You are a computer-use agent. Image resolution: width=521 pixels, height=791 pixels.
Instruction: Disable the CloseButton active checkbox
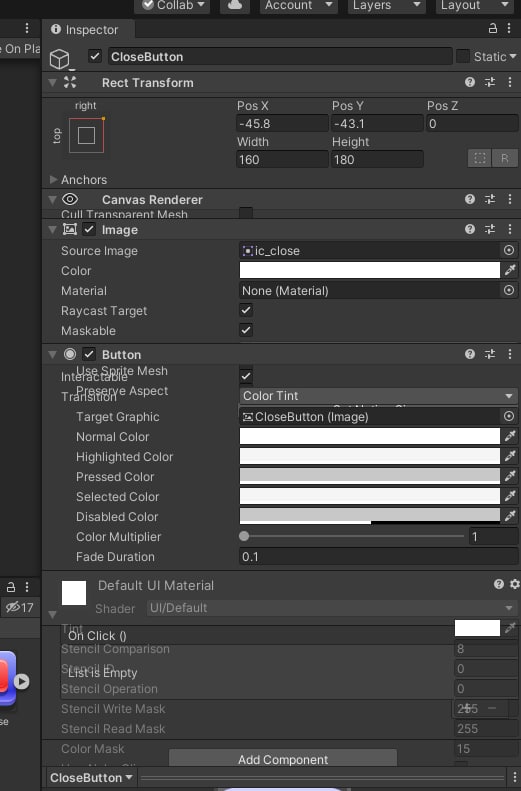tap(95, 56)
